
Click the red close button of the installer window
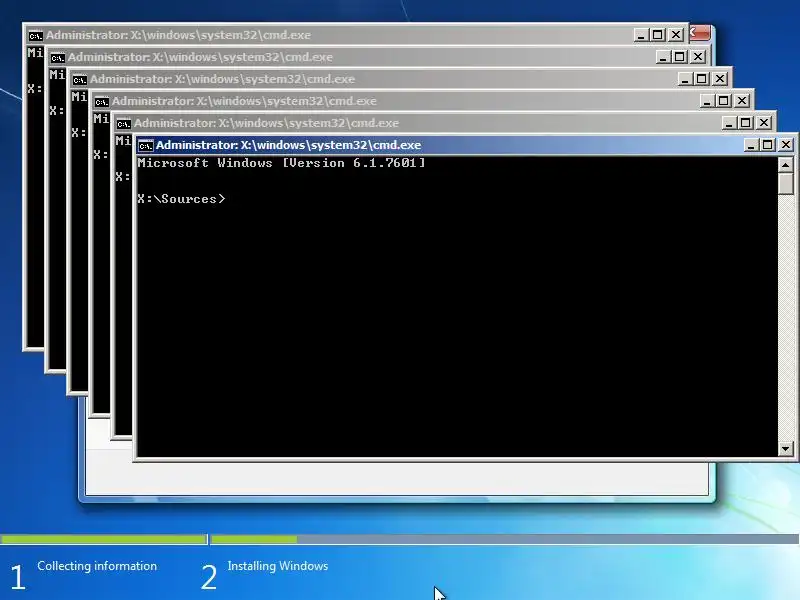coord(700,33)
